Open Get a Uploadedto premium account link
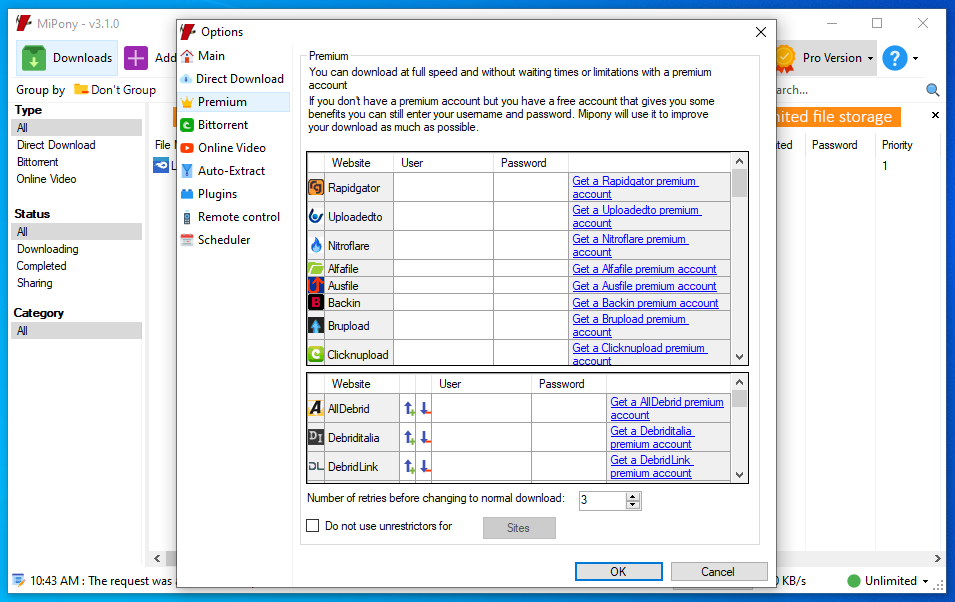The width and height of the screenshot is (955, 602). (x=636, y=216)
